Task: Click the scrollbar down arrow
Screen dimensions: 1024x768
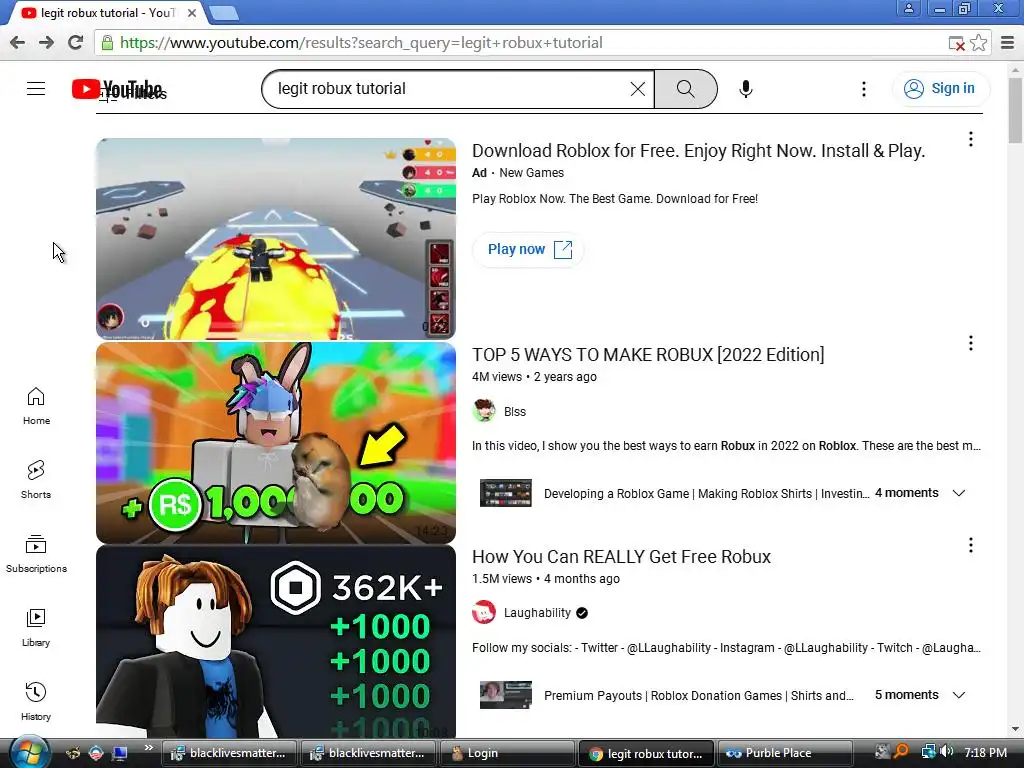Action: pyautogui.click(x=1016, y=729)
